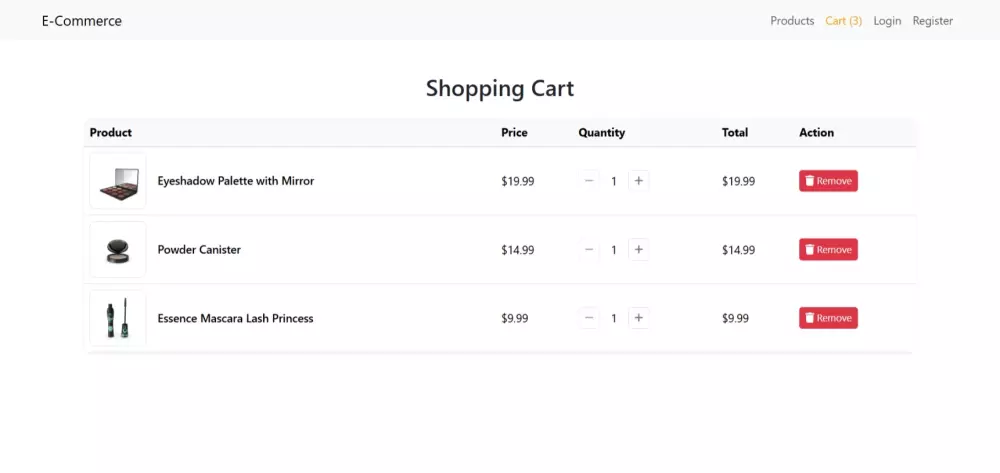Click the Essence Mascara product thumbnail
This screenshot has height=473, width=1000.
tap(118, 318)
